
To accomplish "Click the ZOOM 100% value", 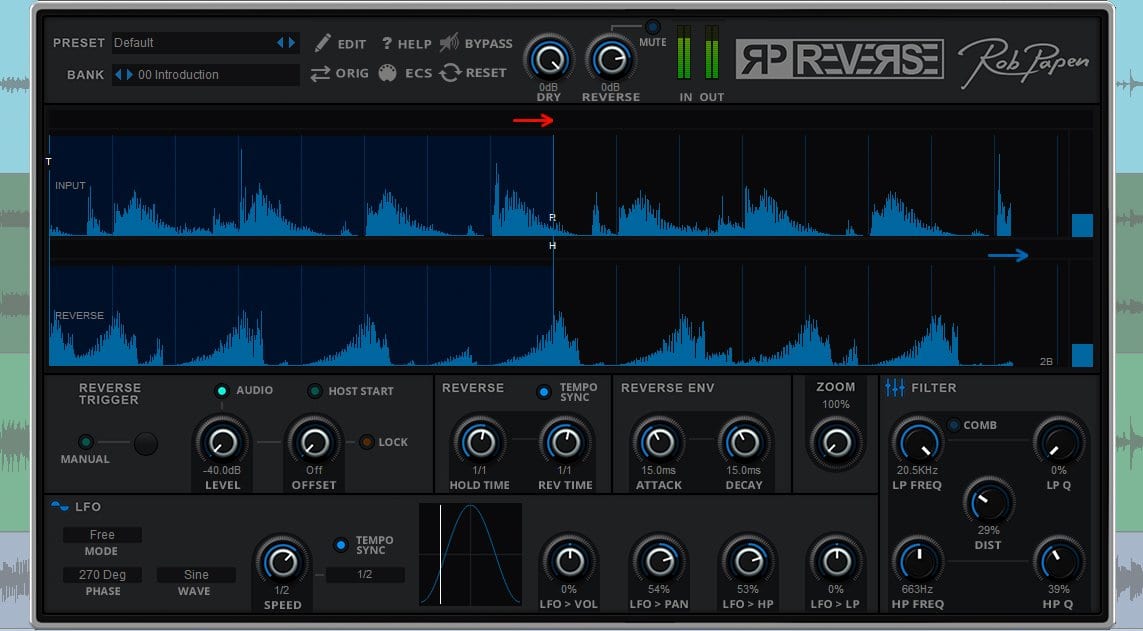I will [835, 404].
